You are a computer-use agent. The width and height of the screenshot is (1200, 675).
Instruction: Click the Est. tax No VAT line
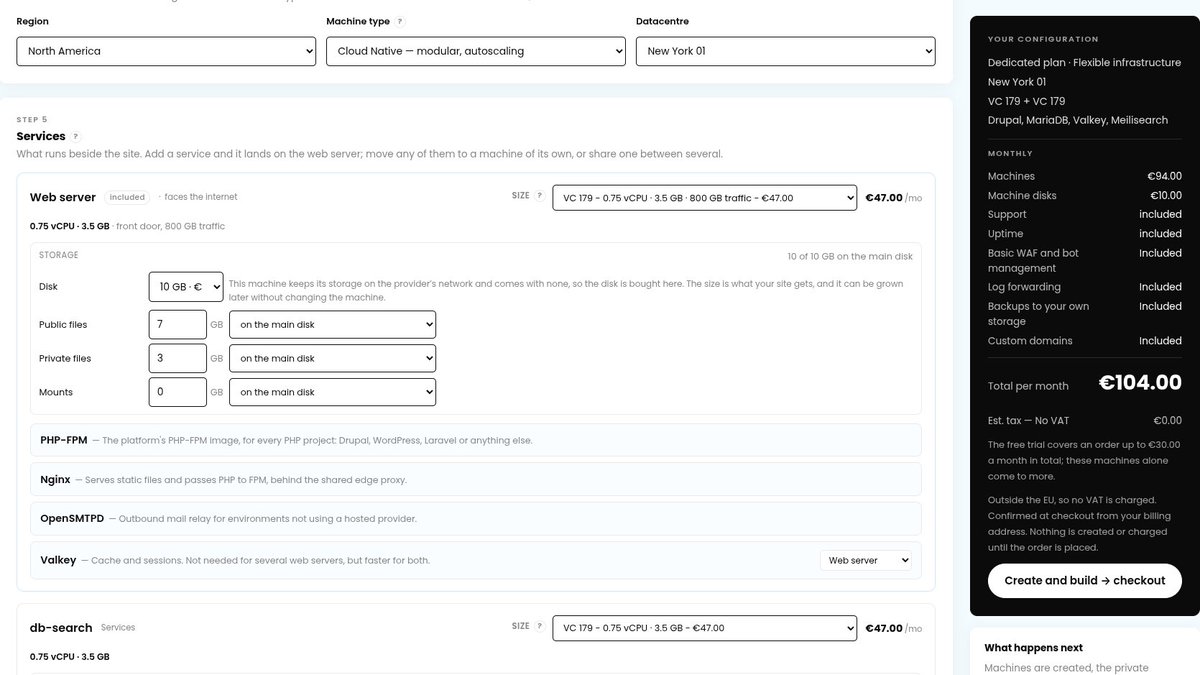tap(1085, 421)
